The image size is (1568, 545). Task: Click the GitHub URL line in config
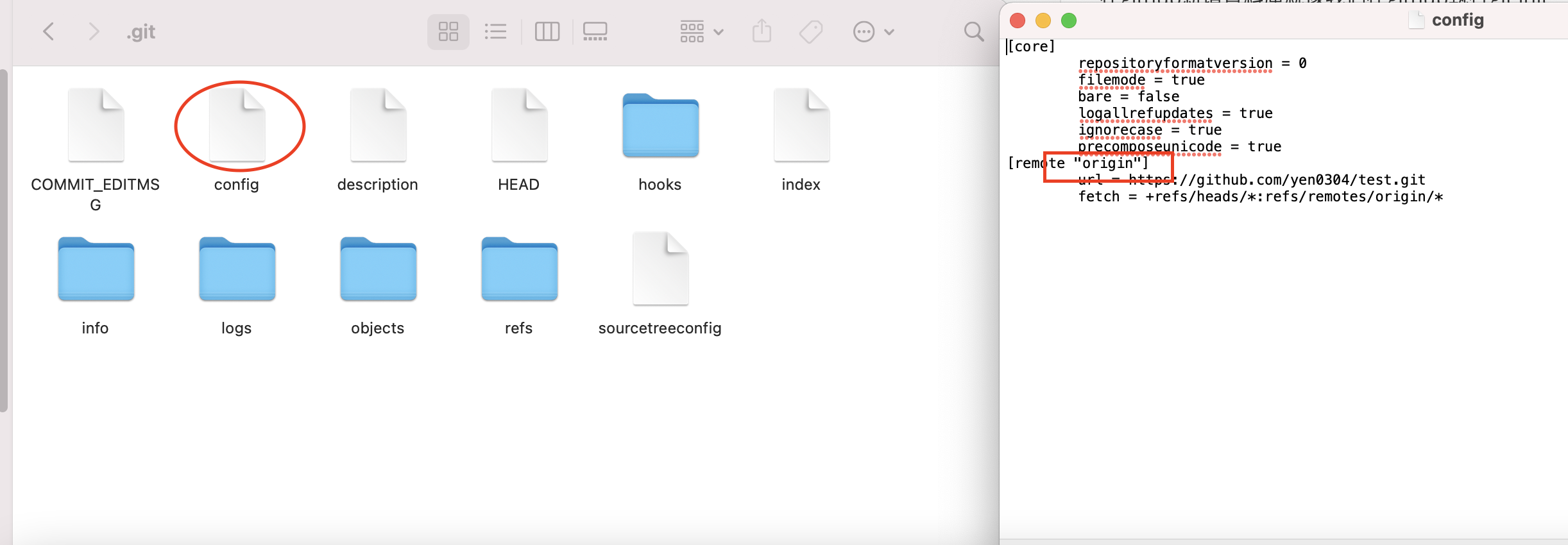coord(1277,180)
